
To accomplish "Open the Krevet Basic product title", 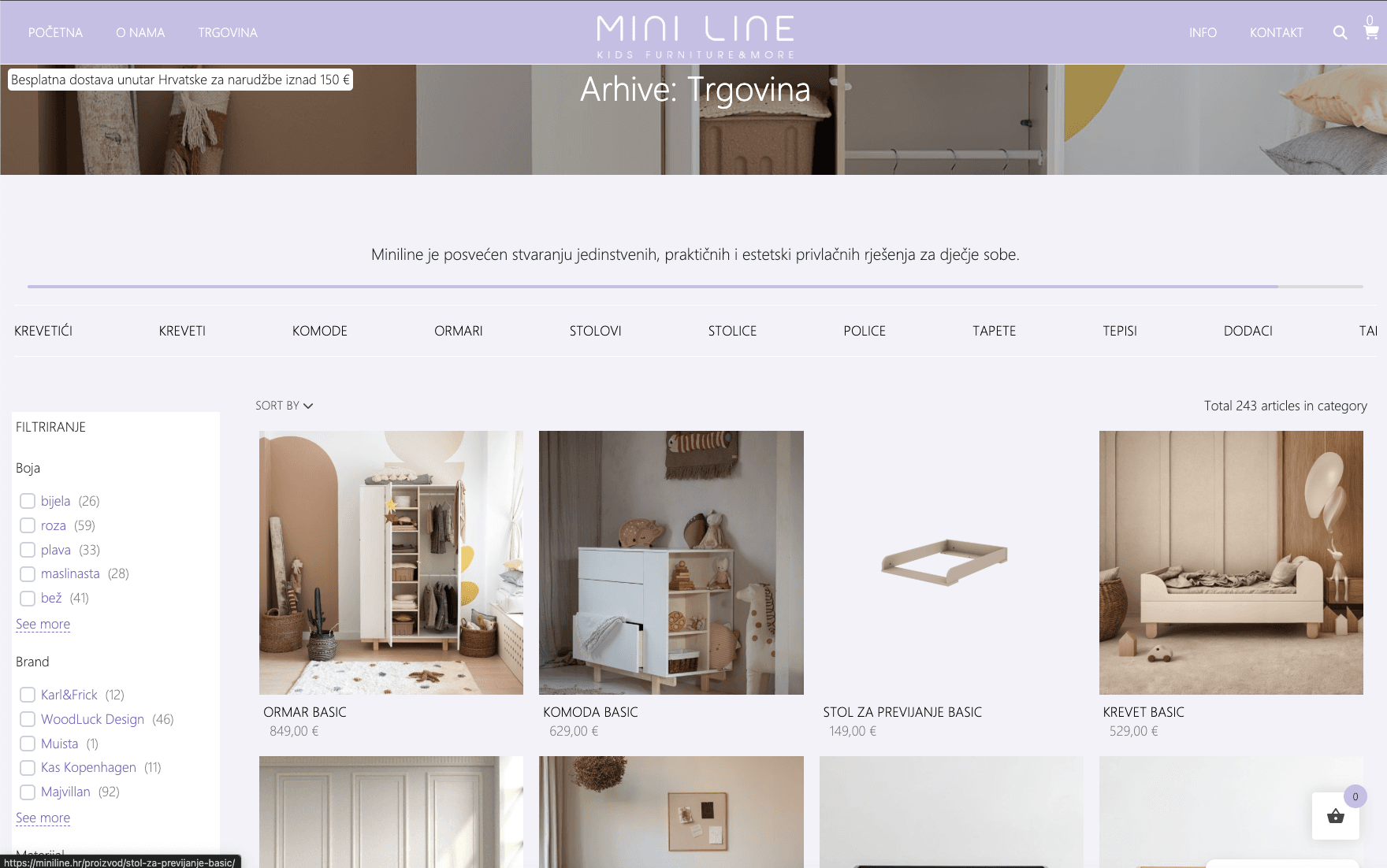I will tap(1143, 712).
